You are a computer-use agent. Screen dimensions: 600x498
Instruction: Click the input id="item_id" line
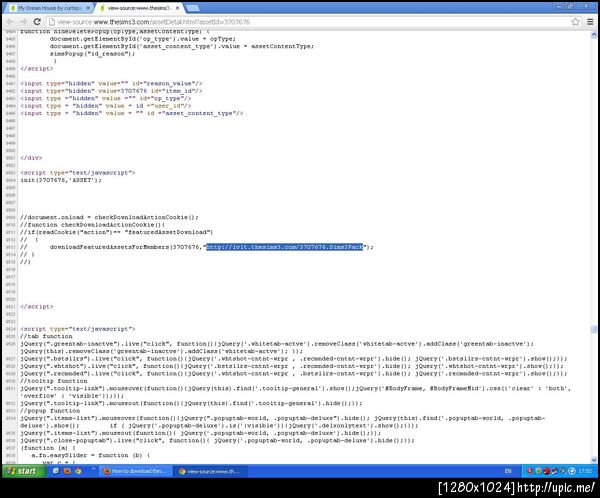111,91
